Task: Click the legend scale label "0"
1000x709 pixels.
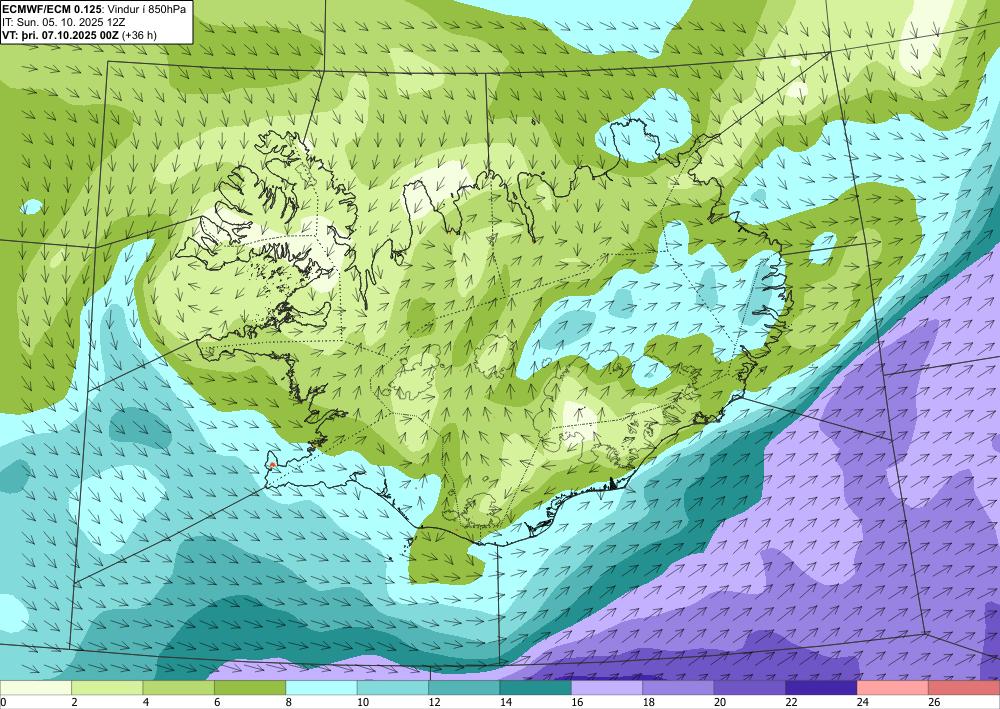Action: 3,703
